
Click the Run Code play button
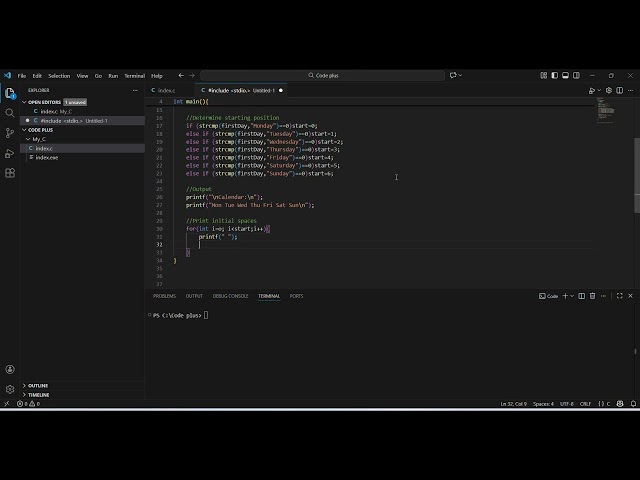coord(592,91)
